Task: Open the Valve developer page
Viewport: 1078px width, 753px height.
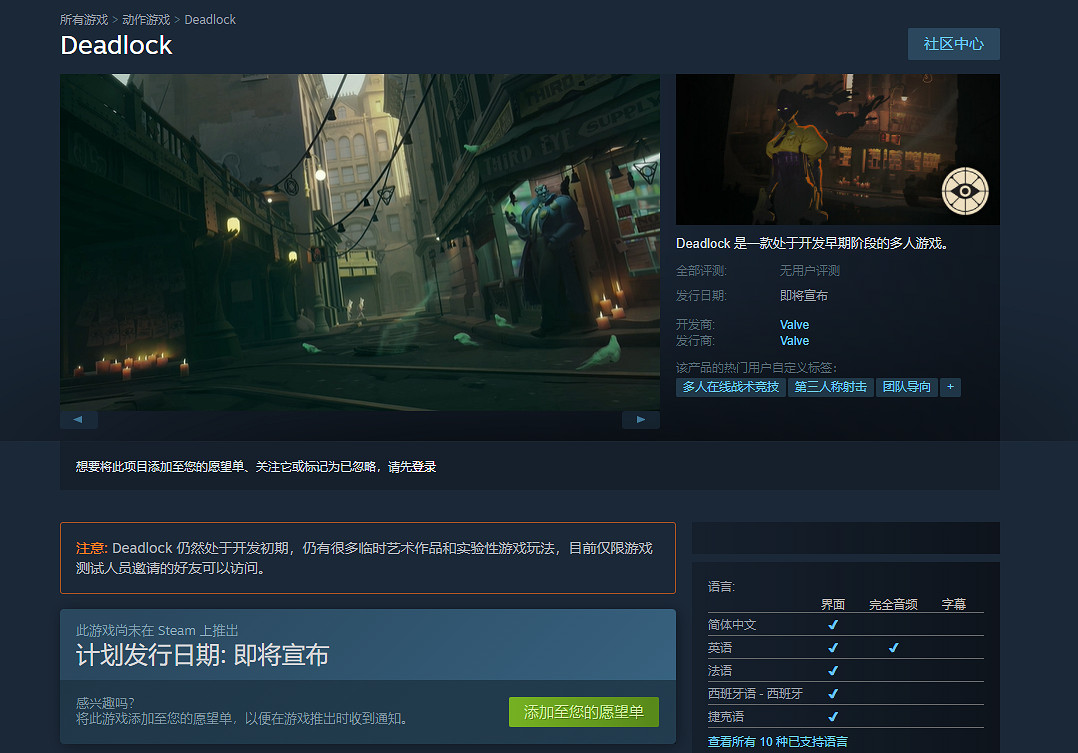Action: tap(793, 324)
